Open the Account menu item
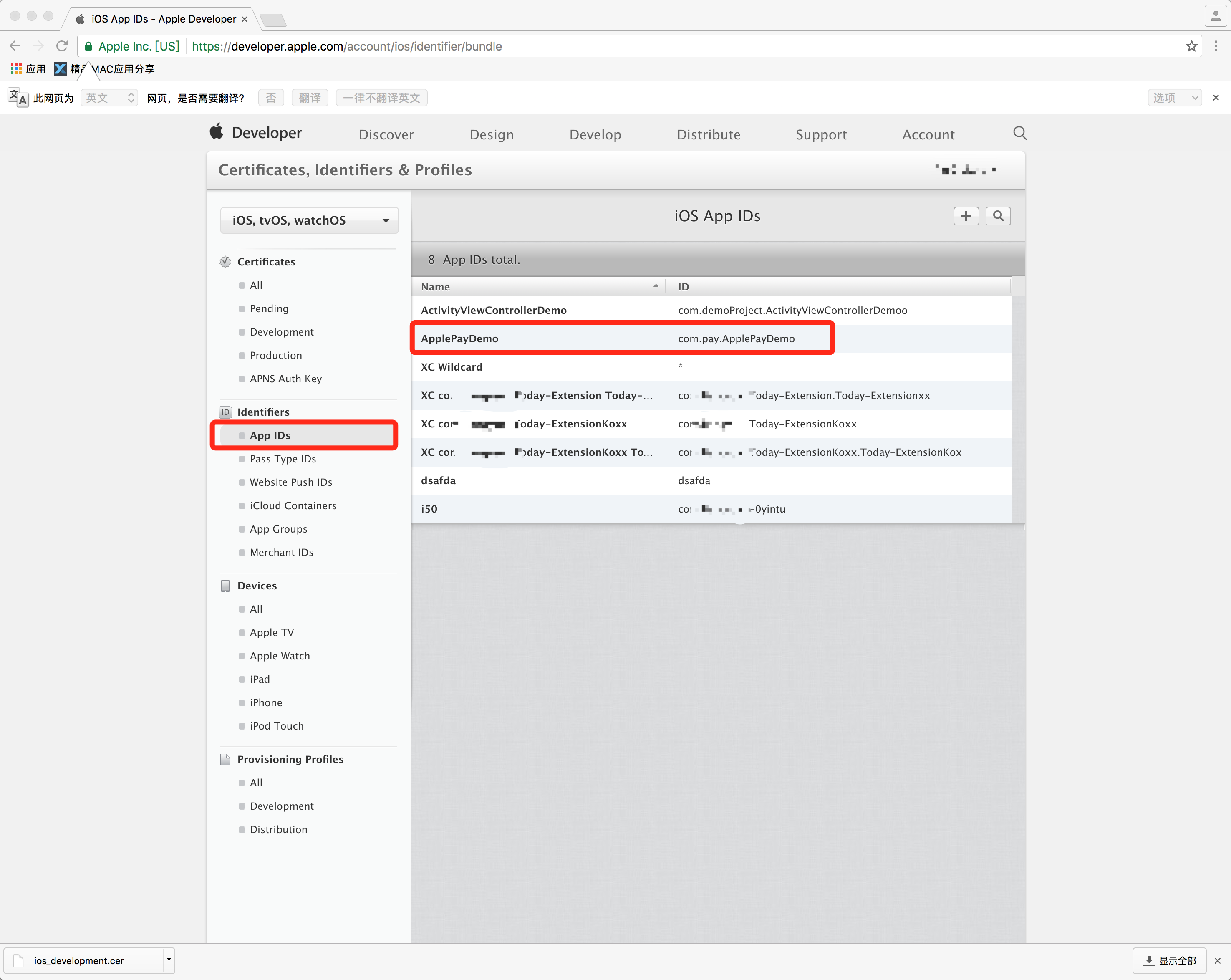The width and height of the screenshot is (1231, 980). [928, 135]
